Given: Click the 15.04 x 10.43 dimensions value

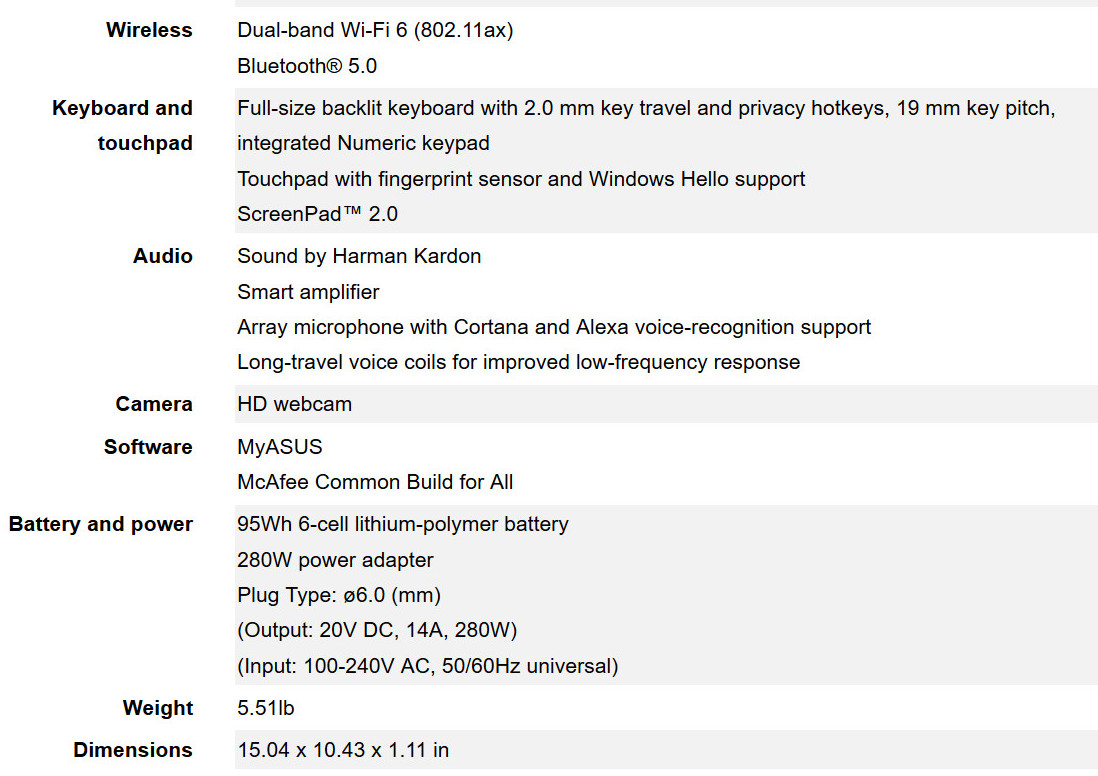Looking at the screenshot, I should [343, 750].
